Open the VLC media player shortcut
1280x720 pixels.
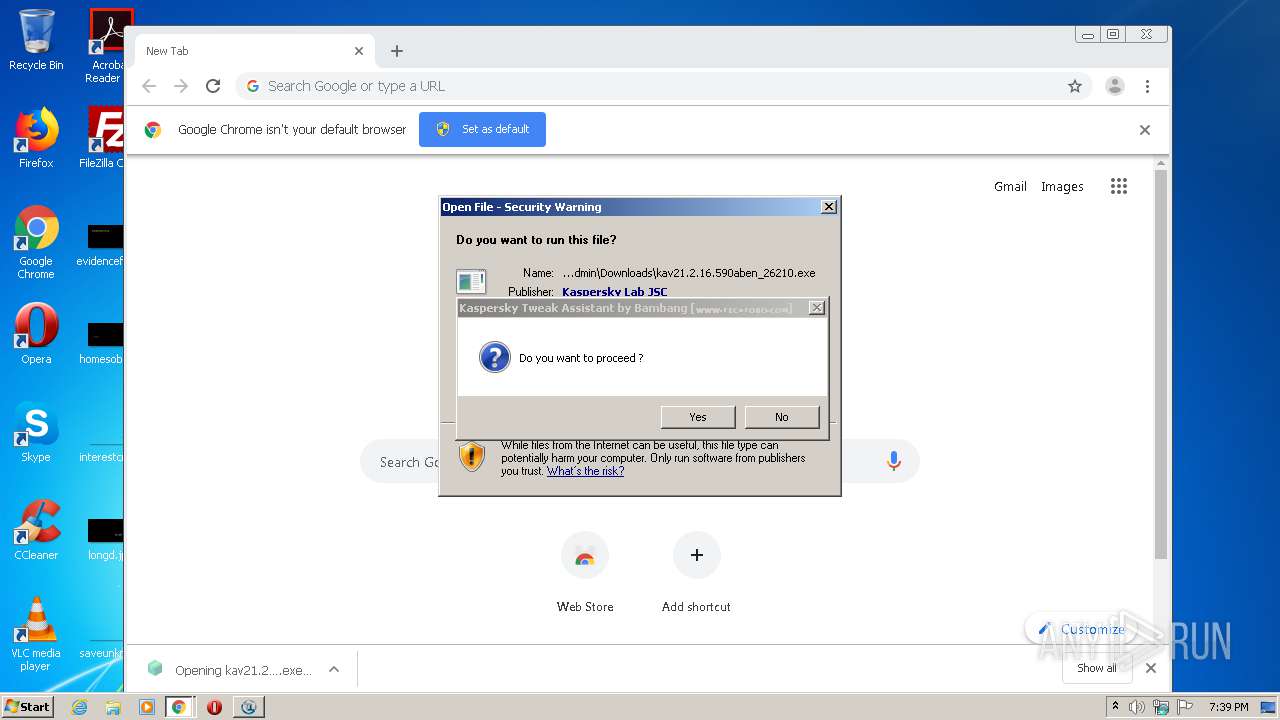click(x=36, y=634)
